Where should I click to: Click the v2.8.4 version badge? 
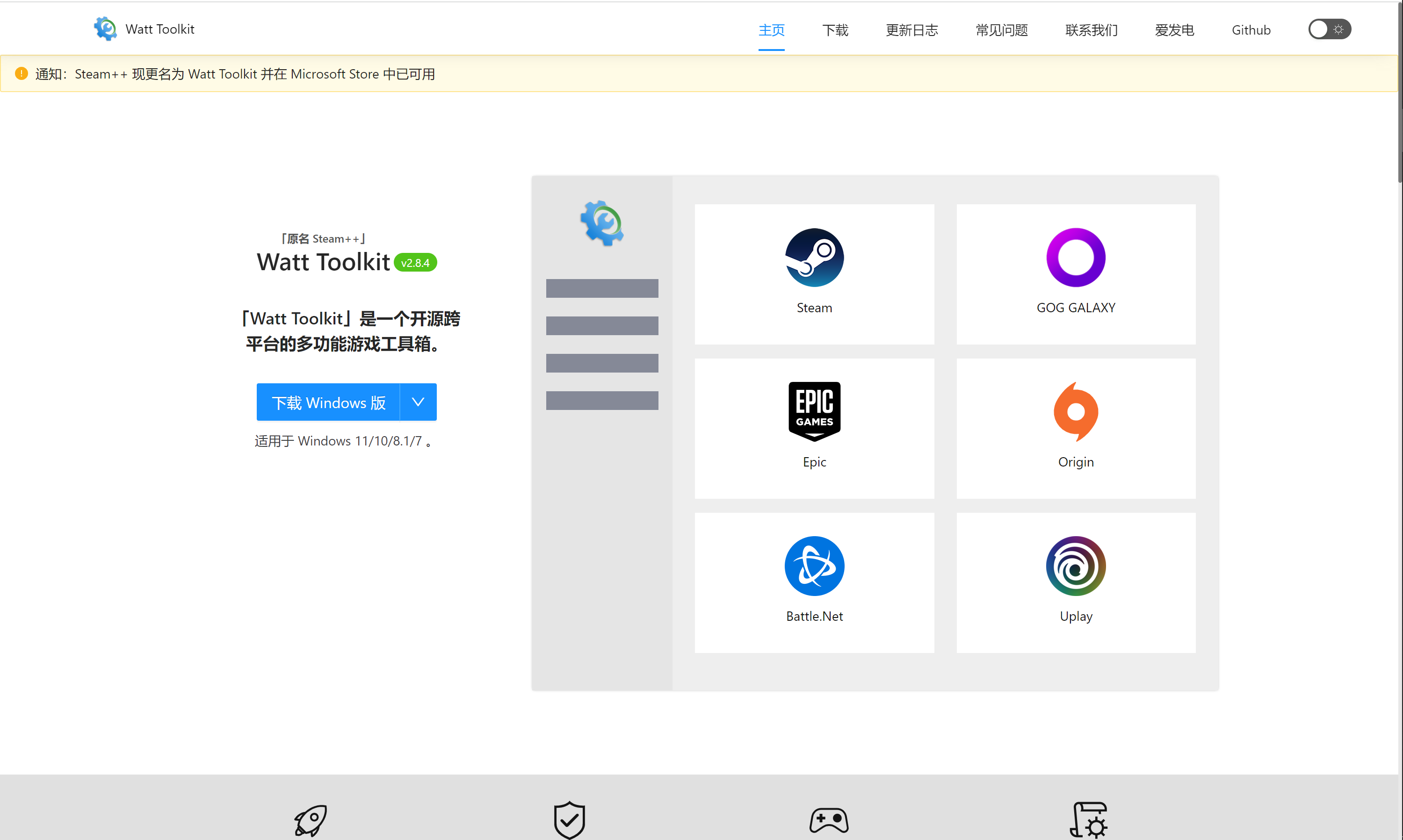(x=415, y=263)
